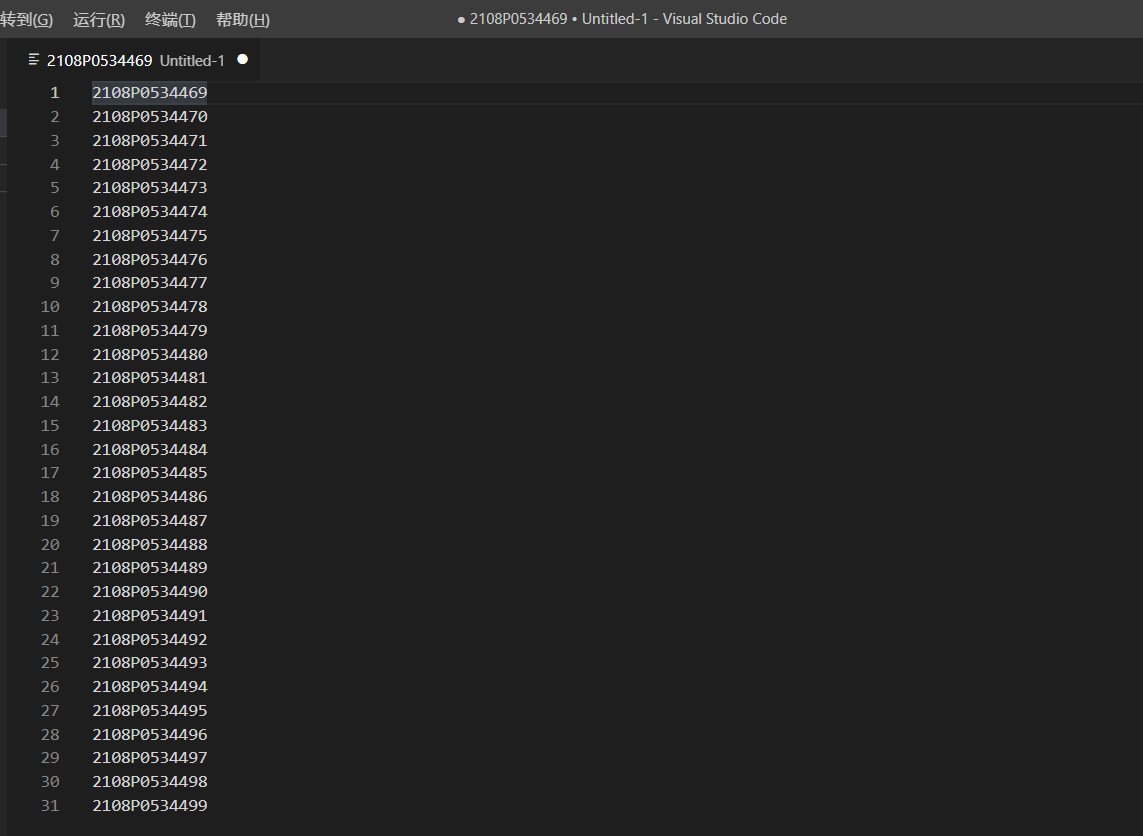
Task: Open the 运行(R) menu
Action: 99,20
